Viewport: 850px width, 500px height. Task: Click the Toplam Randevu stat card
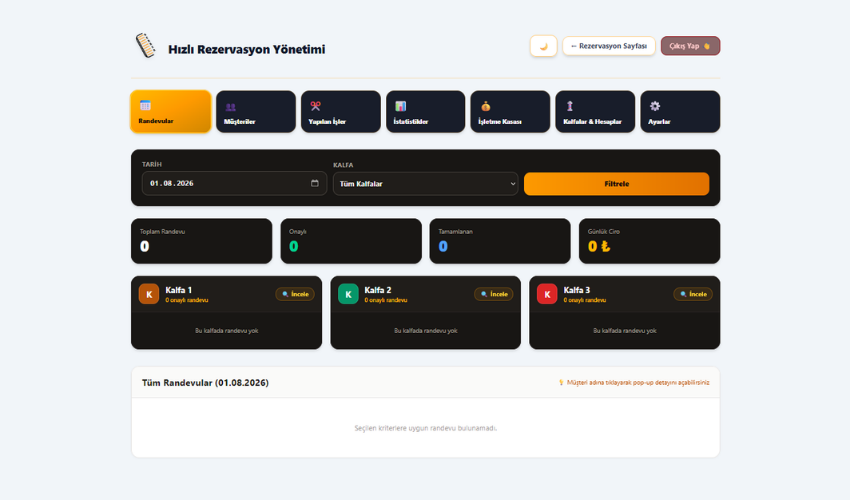click(202, 241)
